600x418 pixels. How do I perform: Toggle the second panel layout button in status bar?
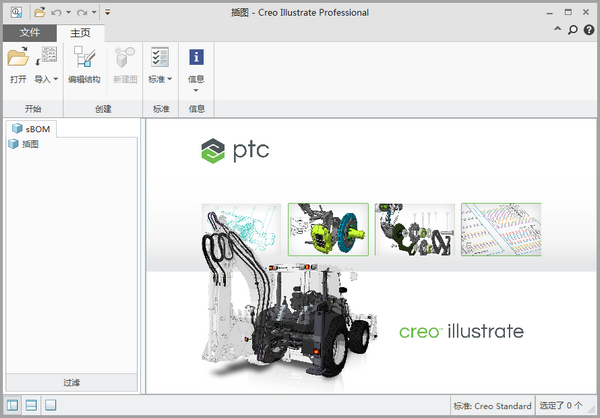[31, 405]
